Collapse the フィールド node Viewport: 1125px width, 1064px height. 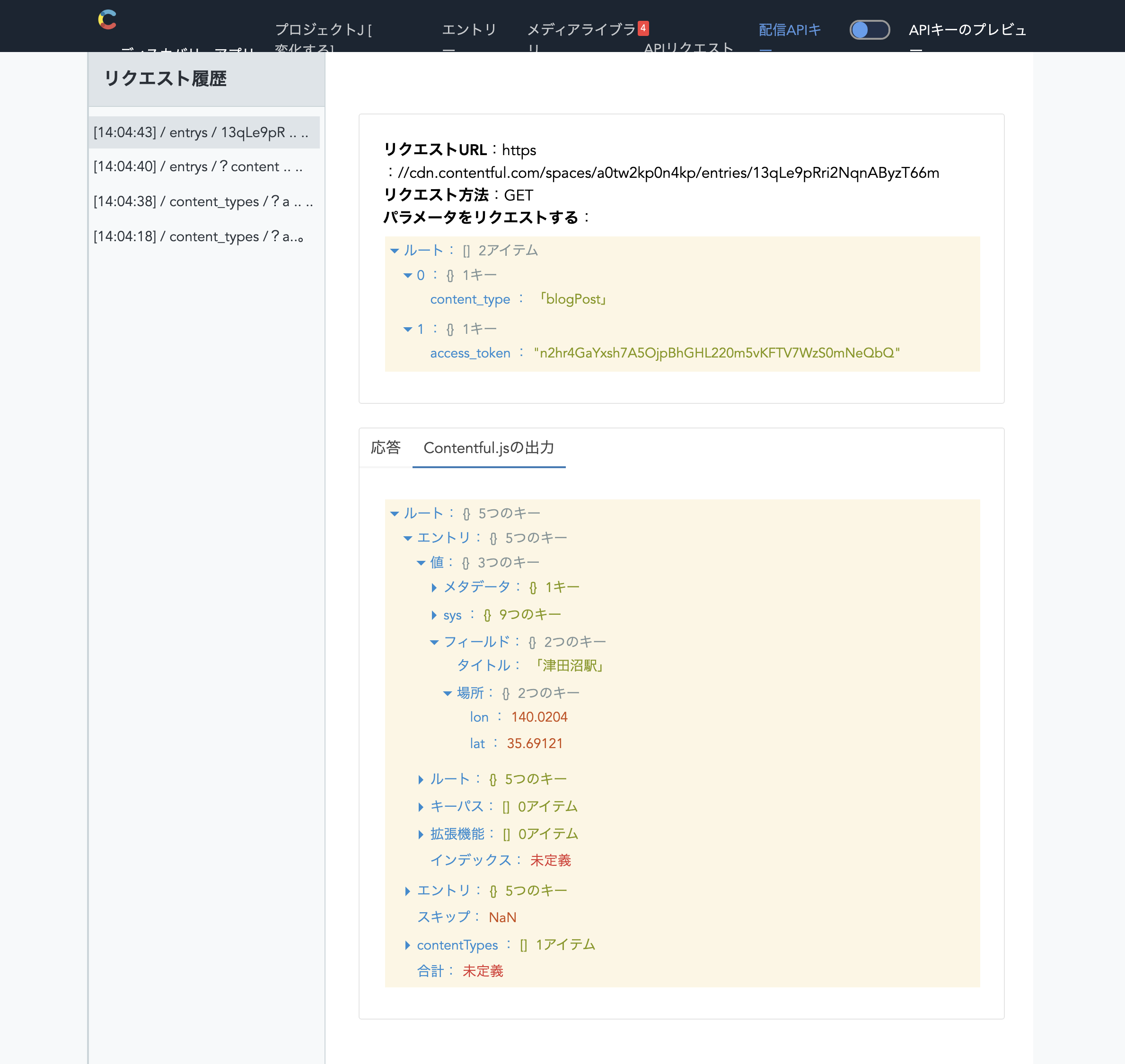click(x=434, y=643)
